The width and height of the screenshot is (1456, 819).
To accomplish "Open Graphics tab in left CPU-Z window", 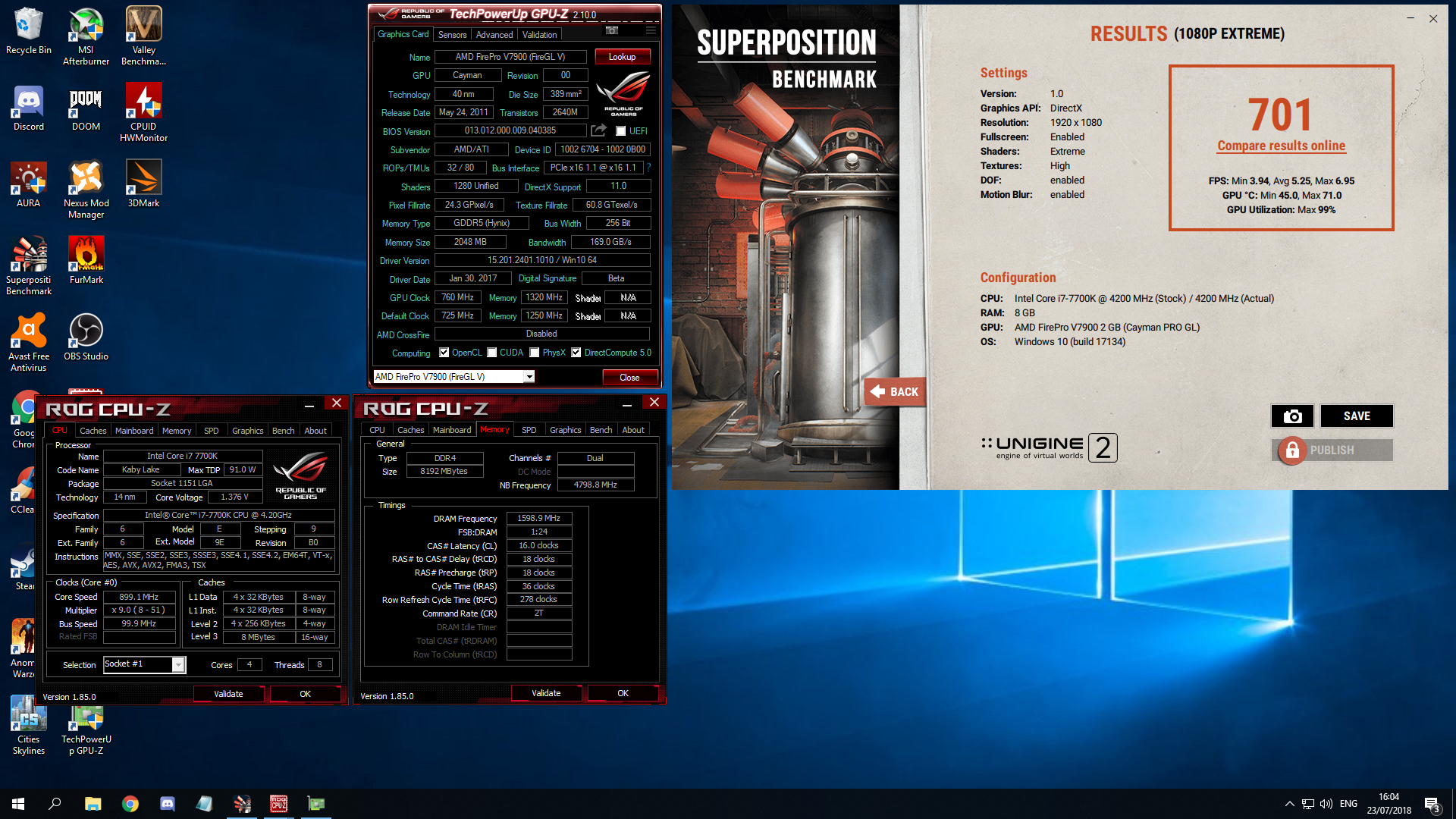I will coord(248,431).
